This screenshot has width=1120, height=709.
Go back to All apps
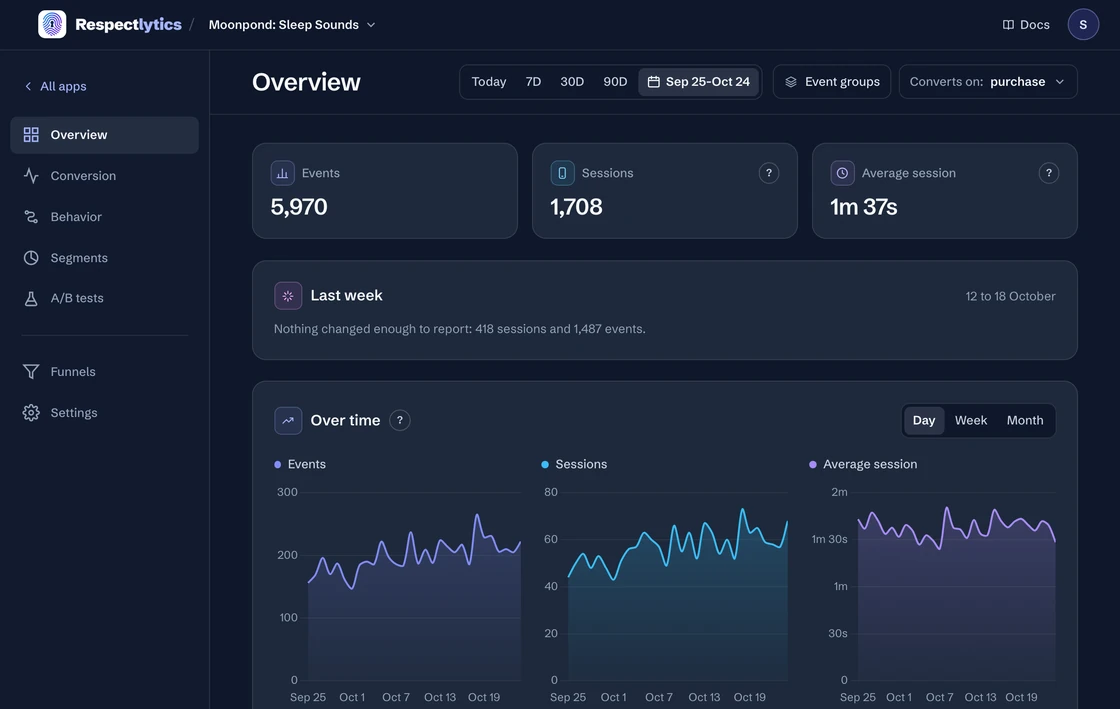pos(56,86)
